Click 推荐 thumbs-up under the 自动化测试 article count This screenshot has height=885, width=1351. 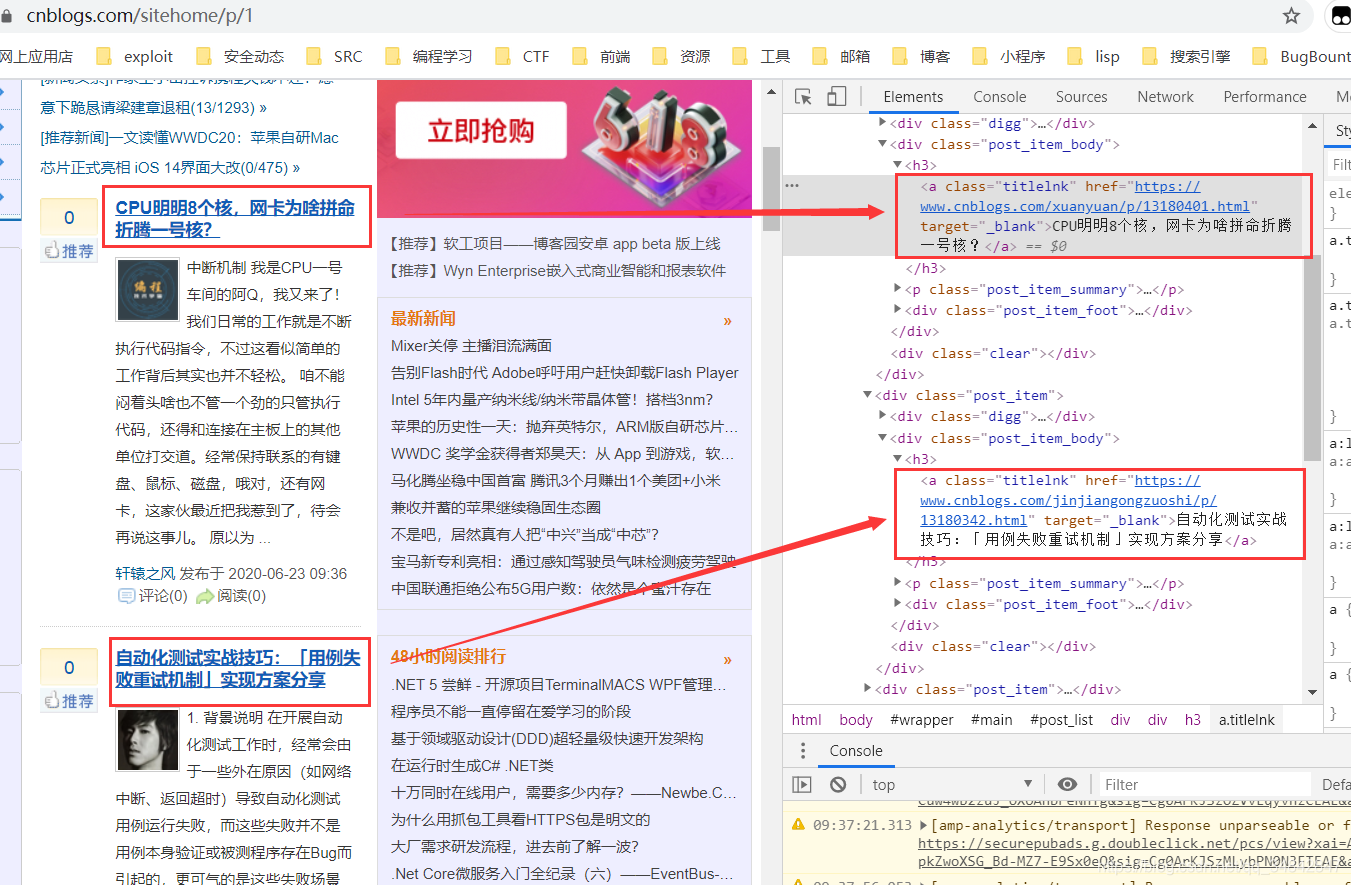point(69,701)
